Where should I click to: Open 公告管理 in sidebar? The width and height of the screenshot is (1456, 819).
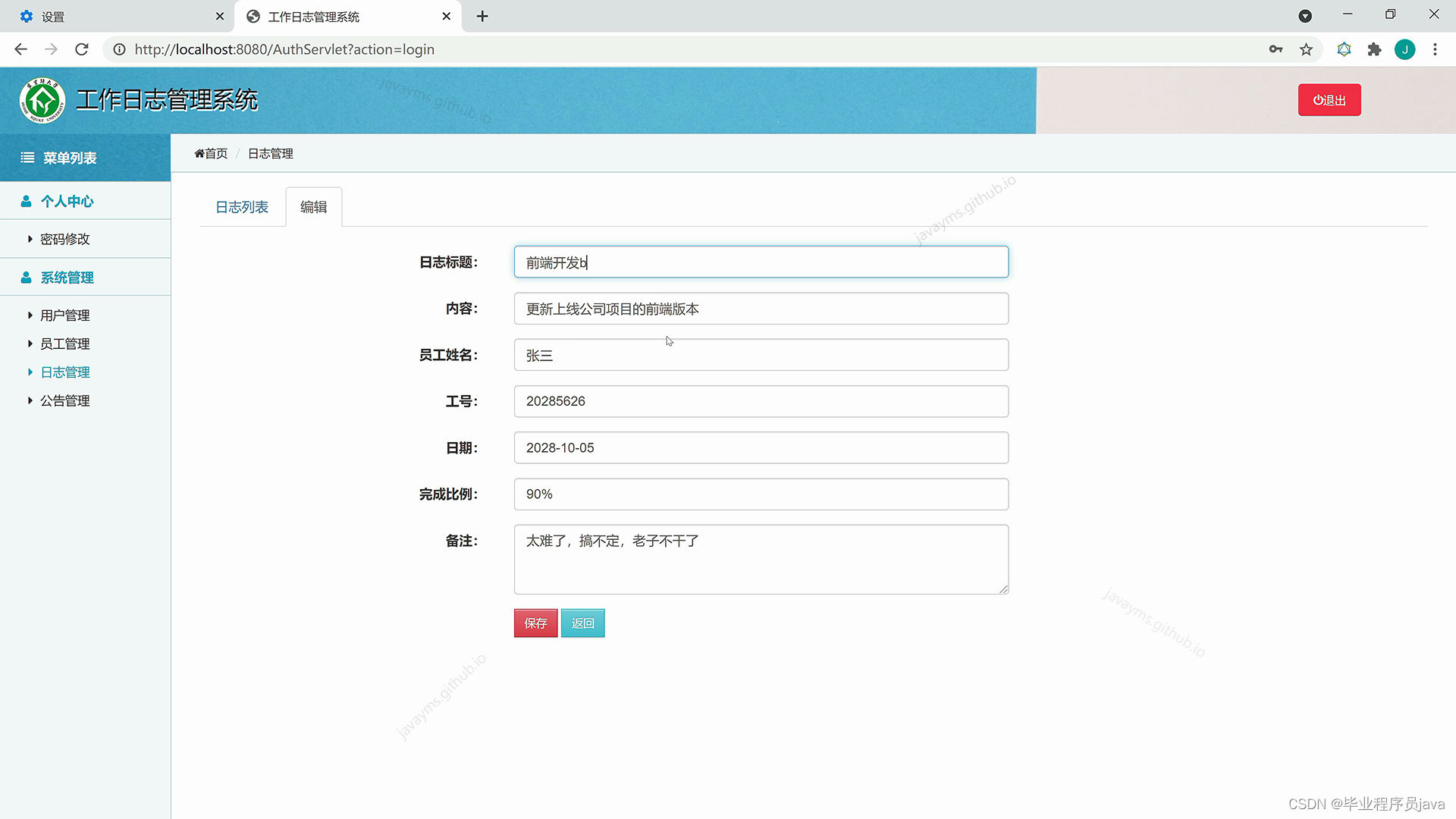click(x=65, y=400)
